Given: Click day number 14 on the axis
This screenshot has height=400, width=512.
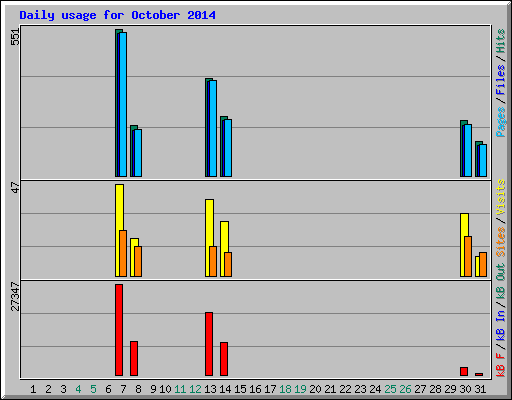Looking at the screenshot, I should (225, 389).
